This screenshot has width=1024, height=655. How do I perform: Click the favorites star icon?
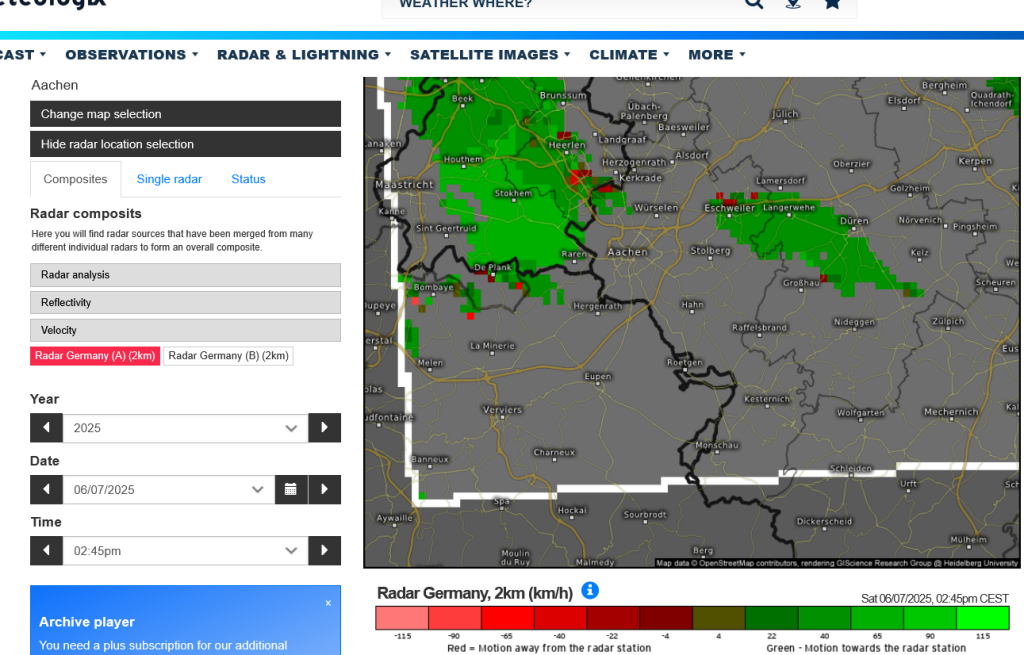click(x=832, y=3)
